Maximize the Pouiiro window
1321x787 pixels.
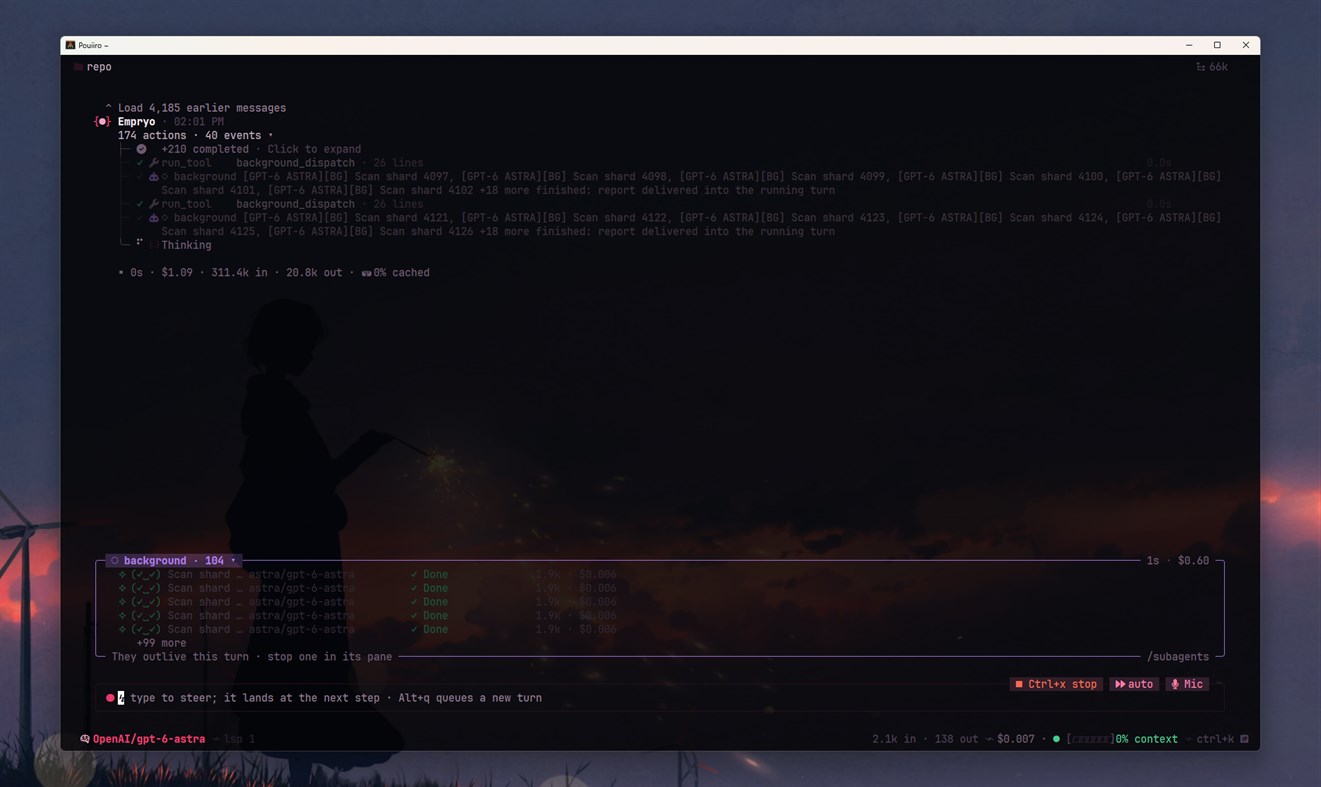click(1217, 45)
